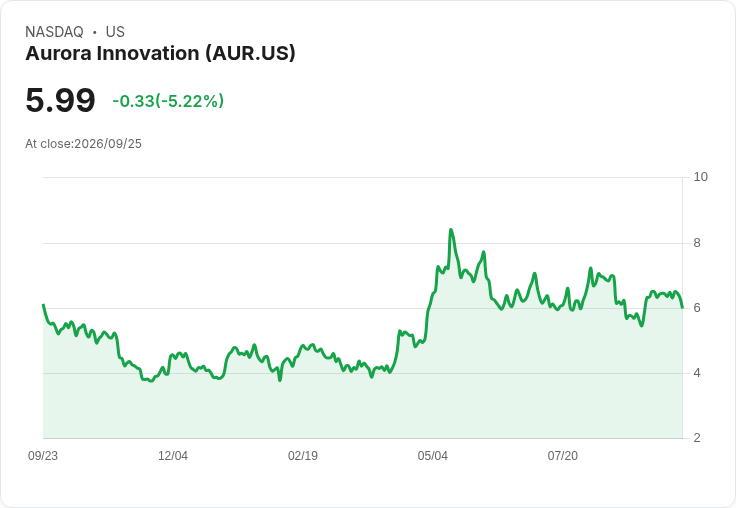
Task: Click the 6 y-axis price label
Action: 697,308
